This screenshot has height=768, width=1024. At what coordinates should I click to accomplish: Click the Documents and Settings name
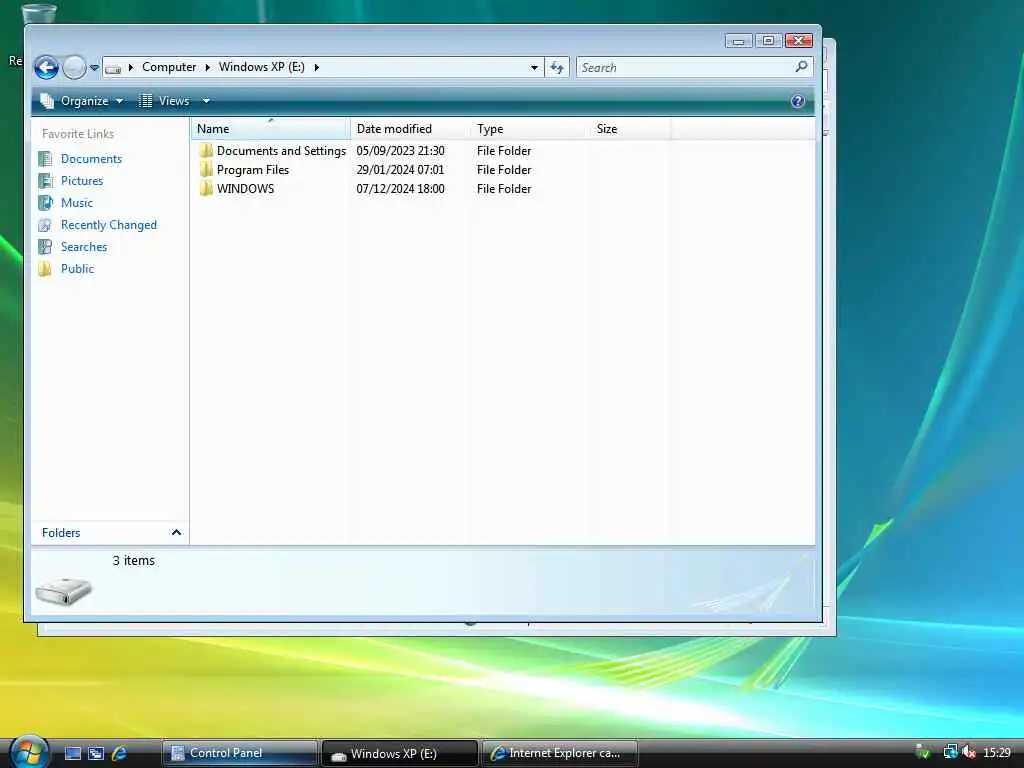click(x=281, y=150)
